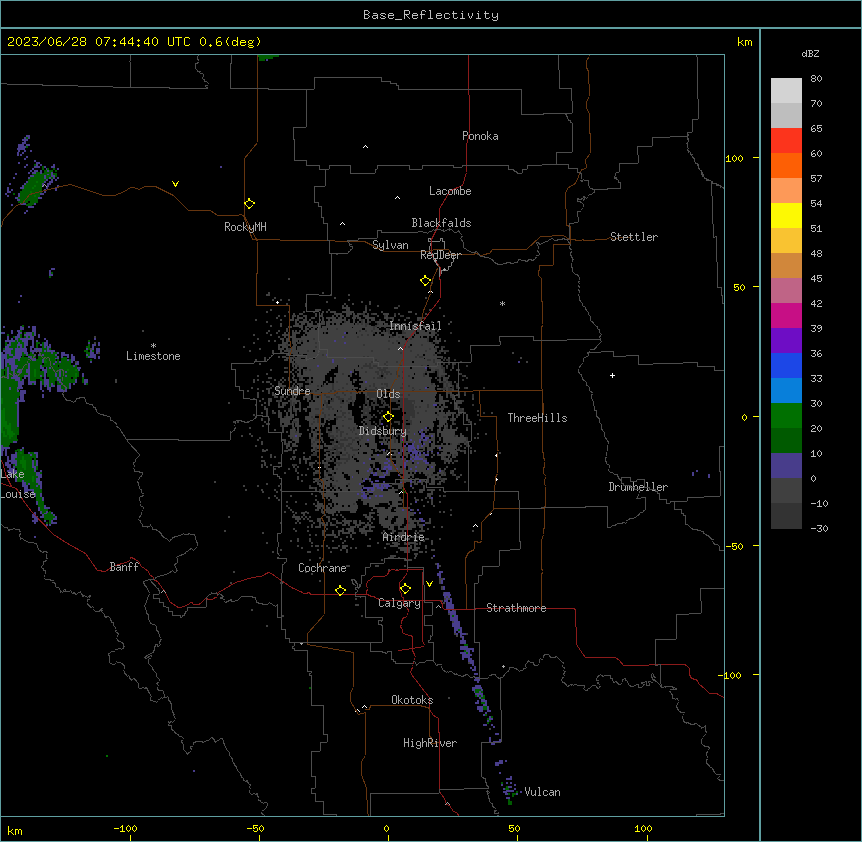Click the Airdrie city label
Image resolution: width=862 pixels, height=842 pixels.
pyautogui.click(x=404, y=537)
